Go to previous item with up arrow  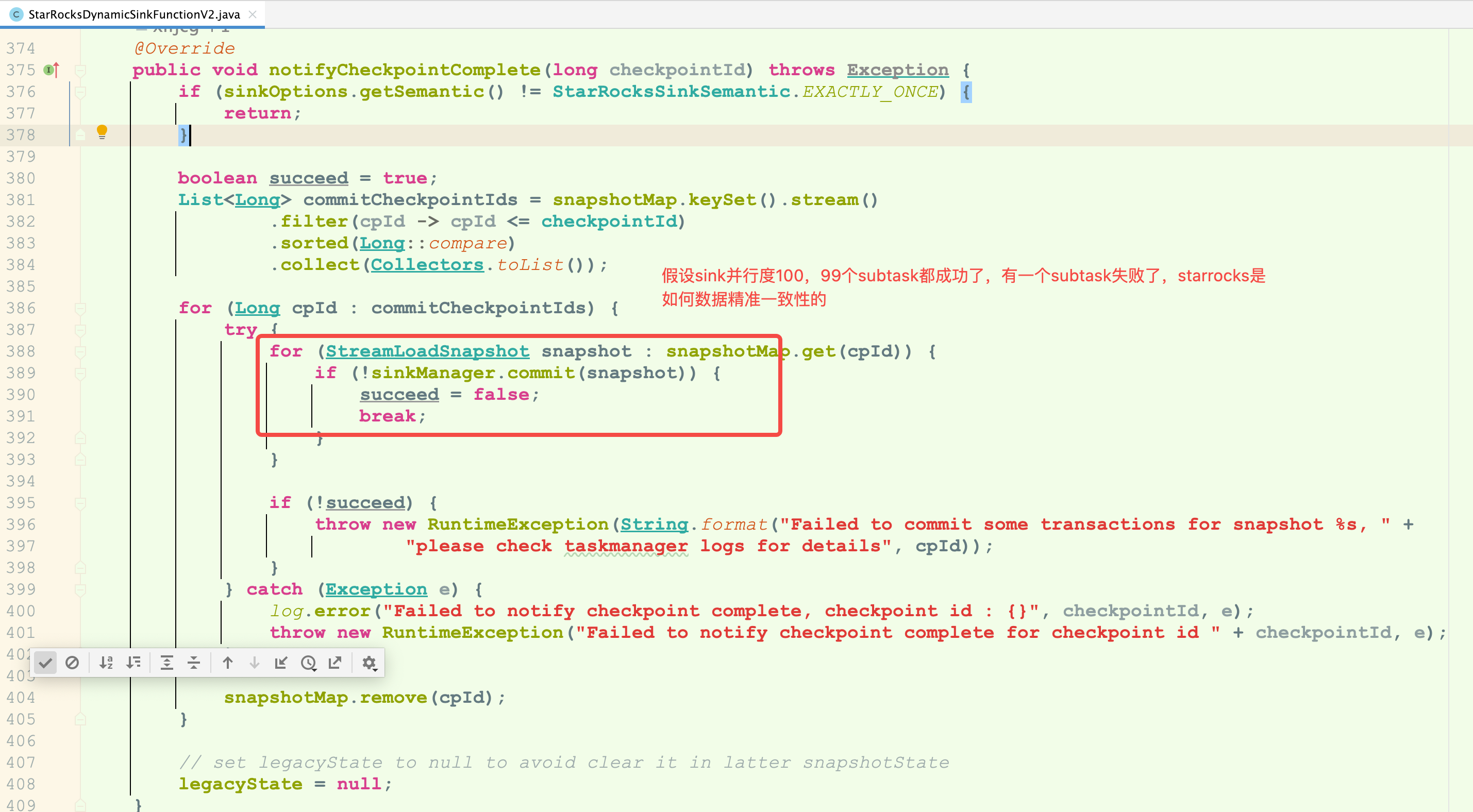[x=228, y=663]
